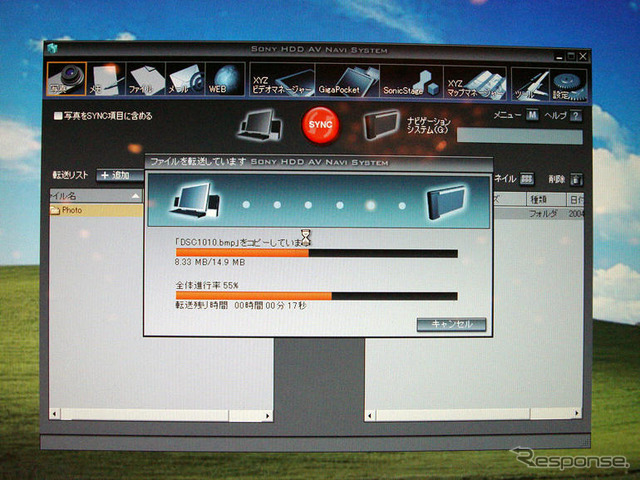Open the メール (Mail) icon
The image size is (640, 480).
click(185, 79)
